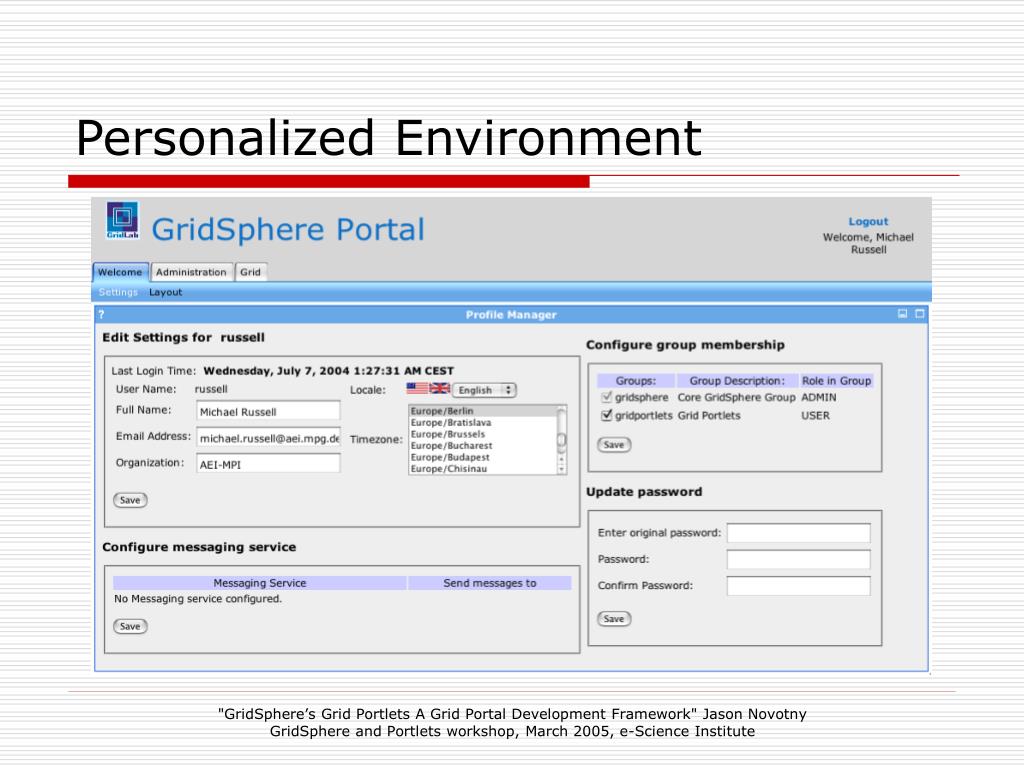Click the GridLab logo icon
This screenshot has width=1024, height=768.
pos(123,221)
